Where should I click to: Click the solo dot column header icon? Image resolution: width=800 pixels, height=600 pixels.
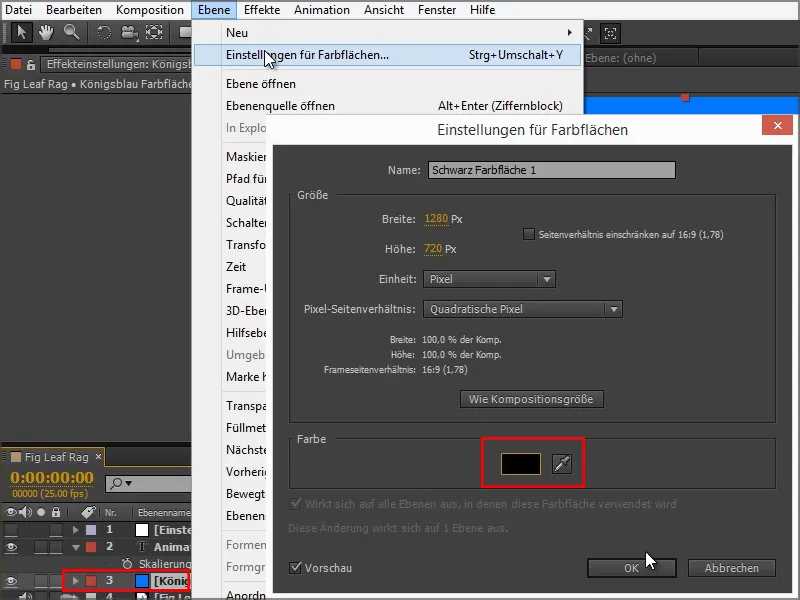(x=41, y=512)
